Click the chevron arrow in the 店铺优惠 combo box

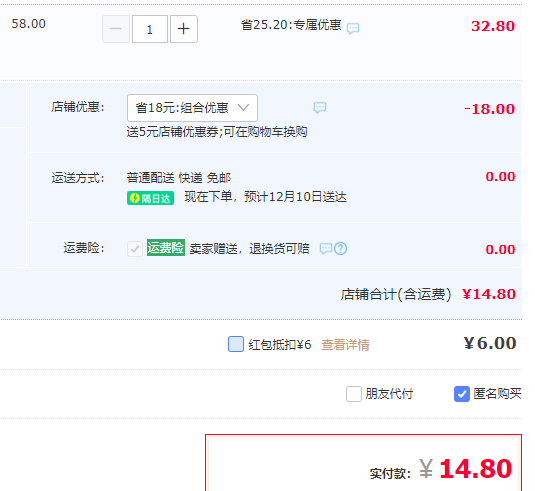243,108
